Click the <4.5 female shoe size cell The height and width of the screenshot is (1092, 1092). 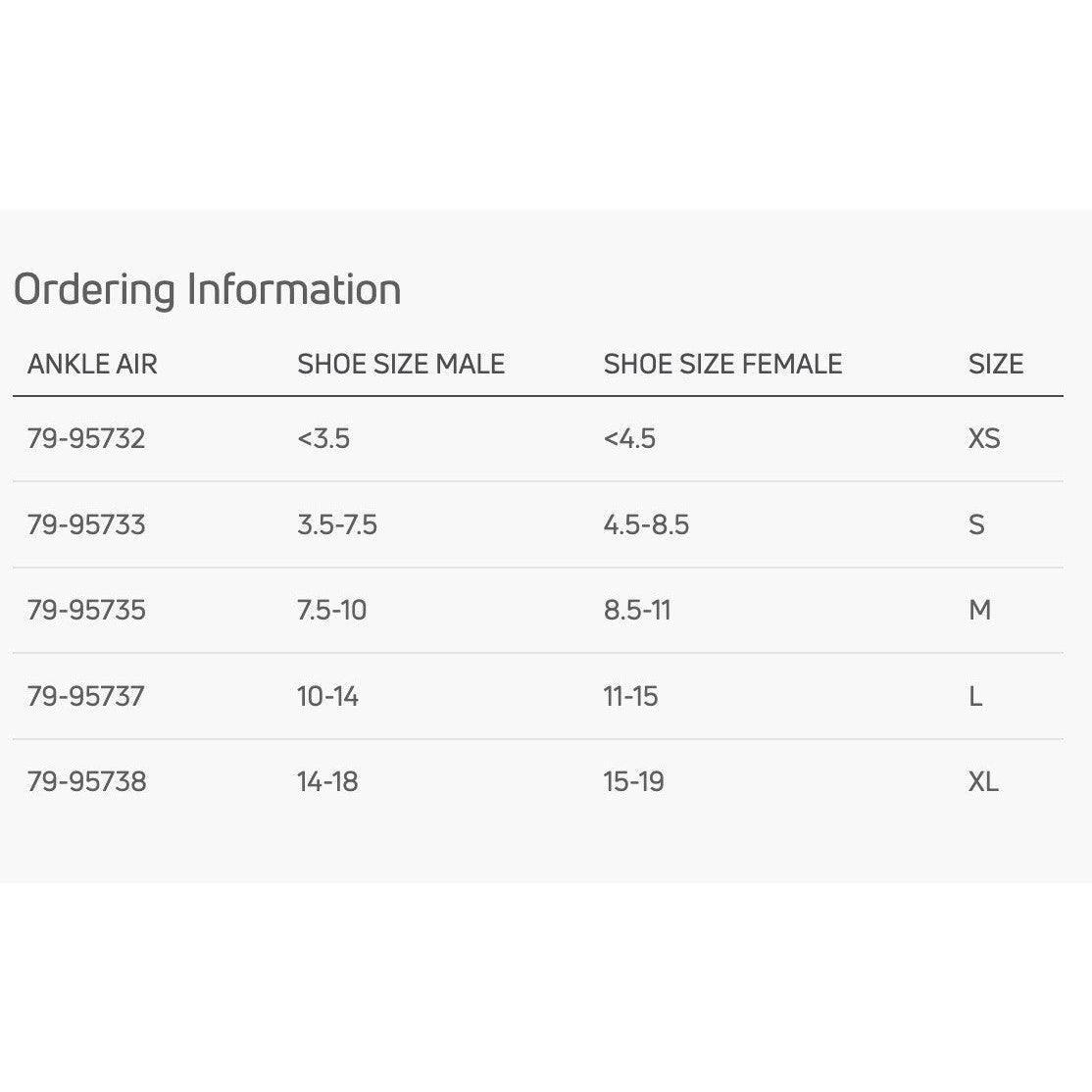629,438
